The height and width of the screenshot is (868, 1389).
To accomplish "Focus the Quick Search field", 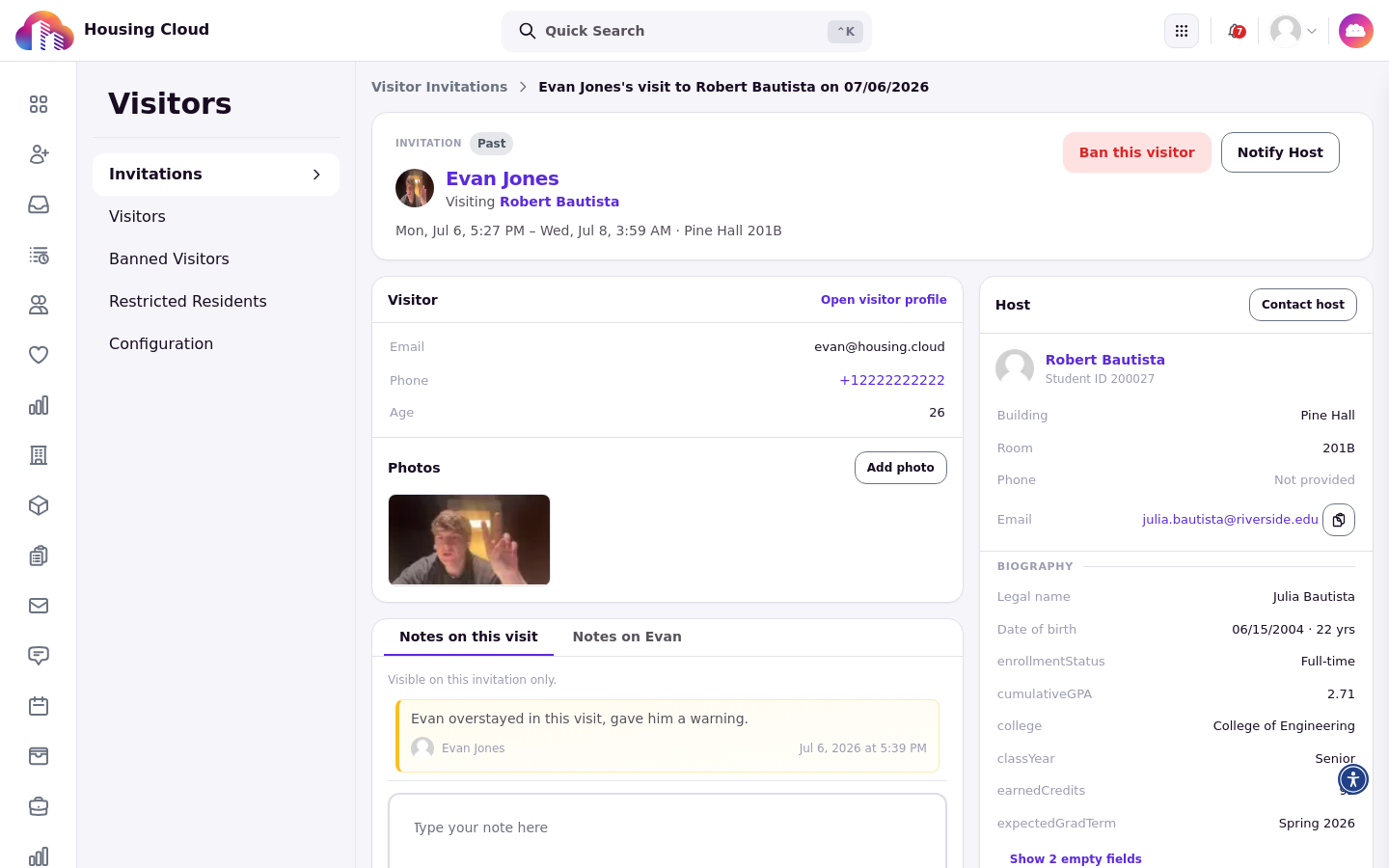I will pyautogui.click(x=687, y=31).
